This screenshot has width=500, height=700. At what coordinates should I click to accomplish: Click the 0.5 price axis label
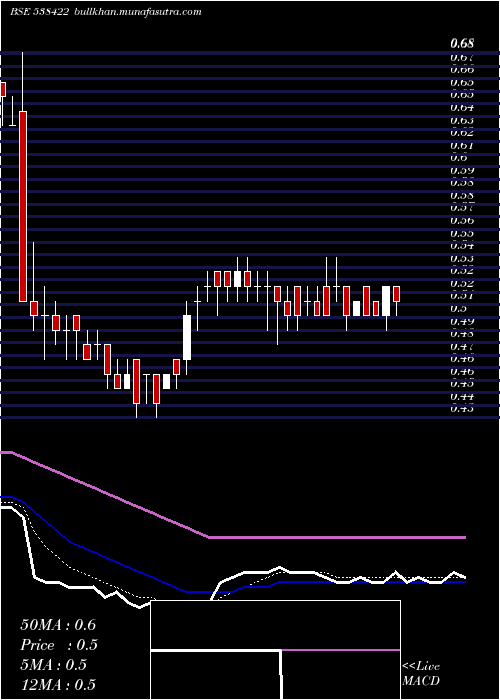click(458, 308)
